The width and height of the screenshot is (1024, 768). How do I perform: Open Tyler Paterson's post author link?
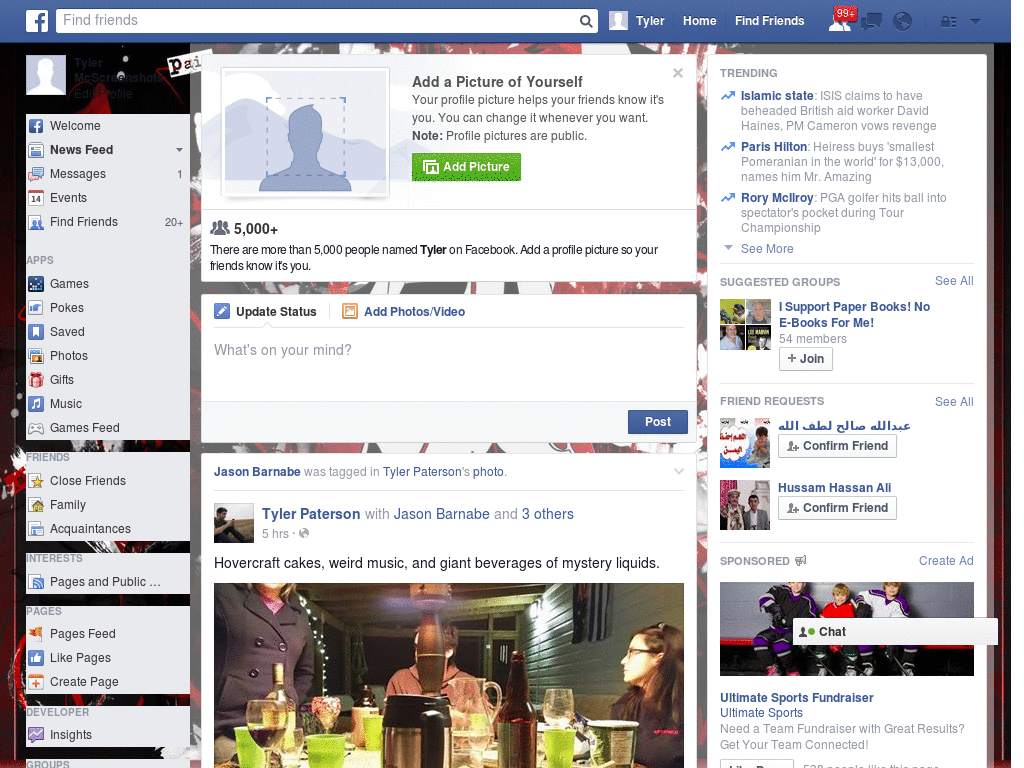[311, 514]
